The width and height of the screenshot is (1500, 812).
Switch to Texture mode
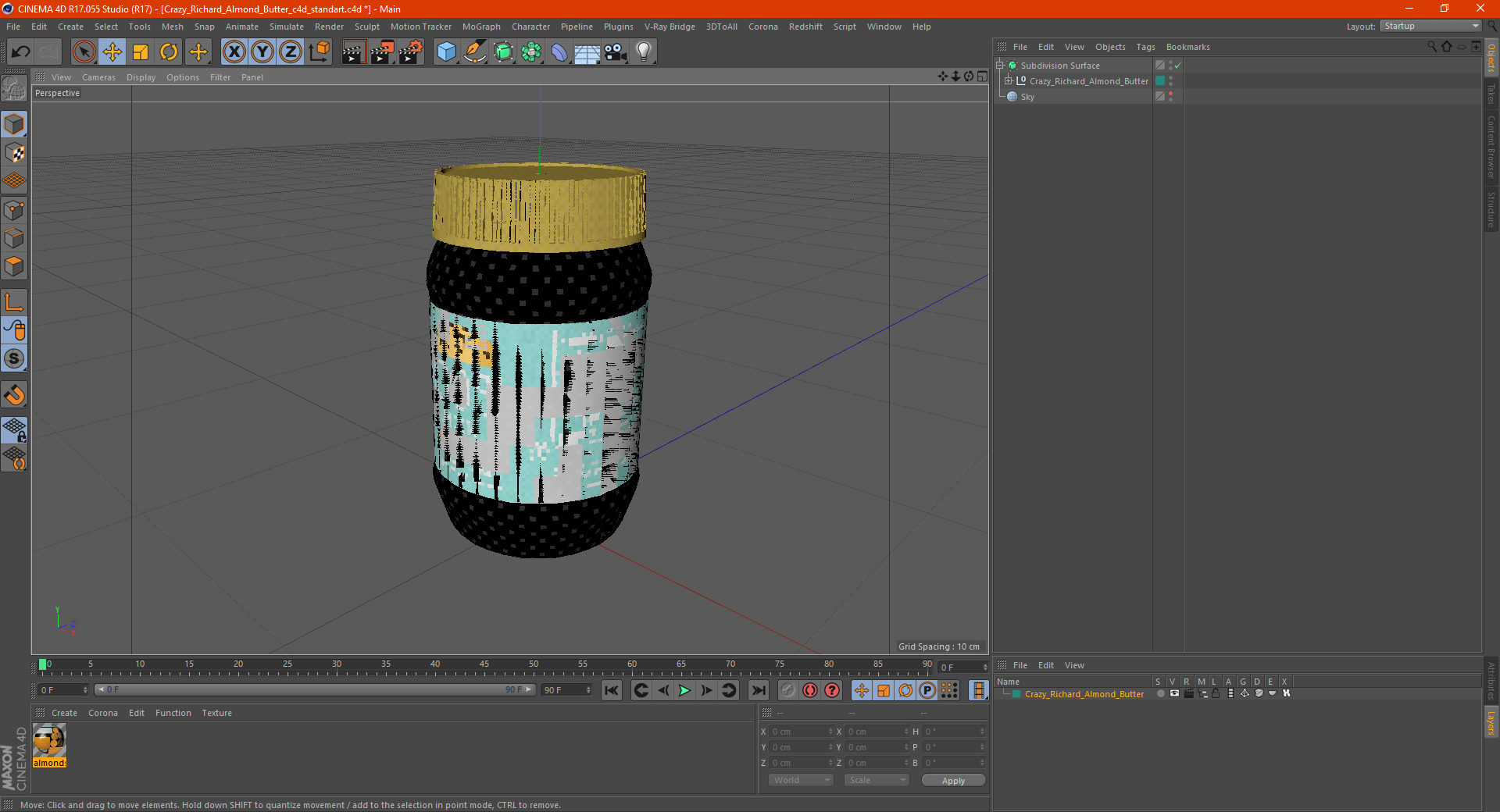(x=14, y=152)
